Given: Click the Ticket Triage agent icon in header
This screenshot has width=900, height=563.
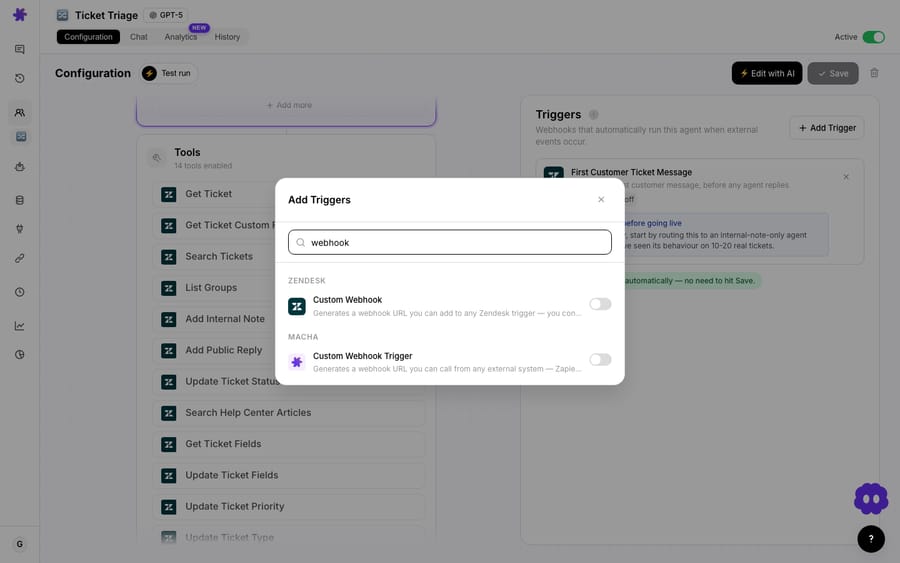Looking at the screenshot, I should click(62, 15).
